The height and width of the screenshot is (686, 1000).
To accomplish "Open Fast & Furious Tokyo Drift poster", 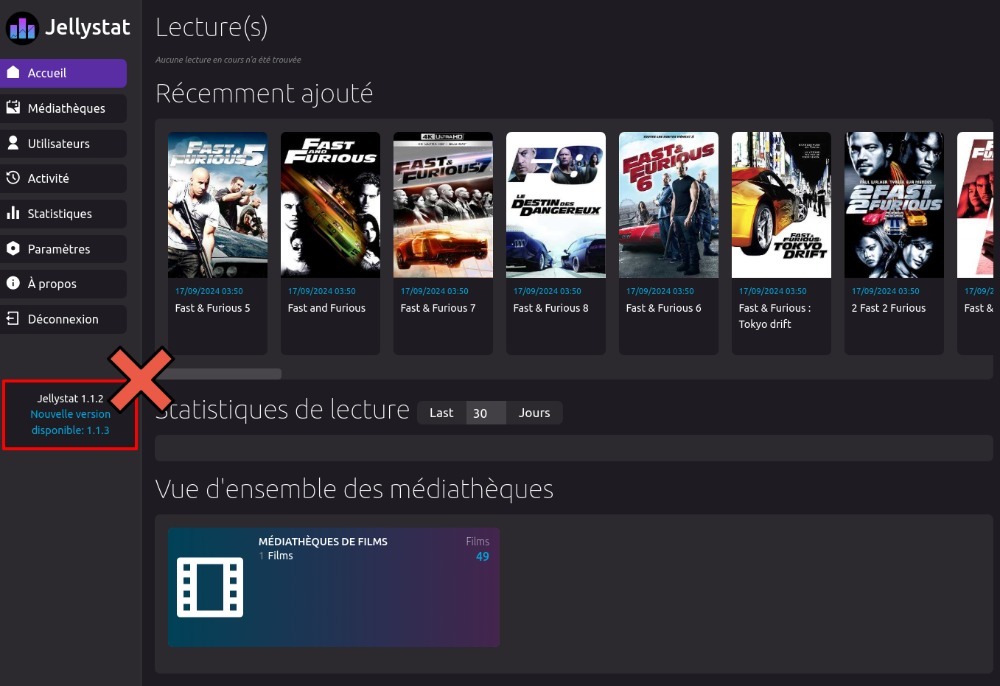I will (x=781, y=205).
